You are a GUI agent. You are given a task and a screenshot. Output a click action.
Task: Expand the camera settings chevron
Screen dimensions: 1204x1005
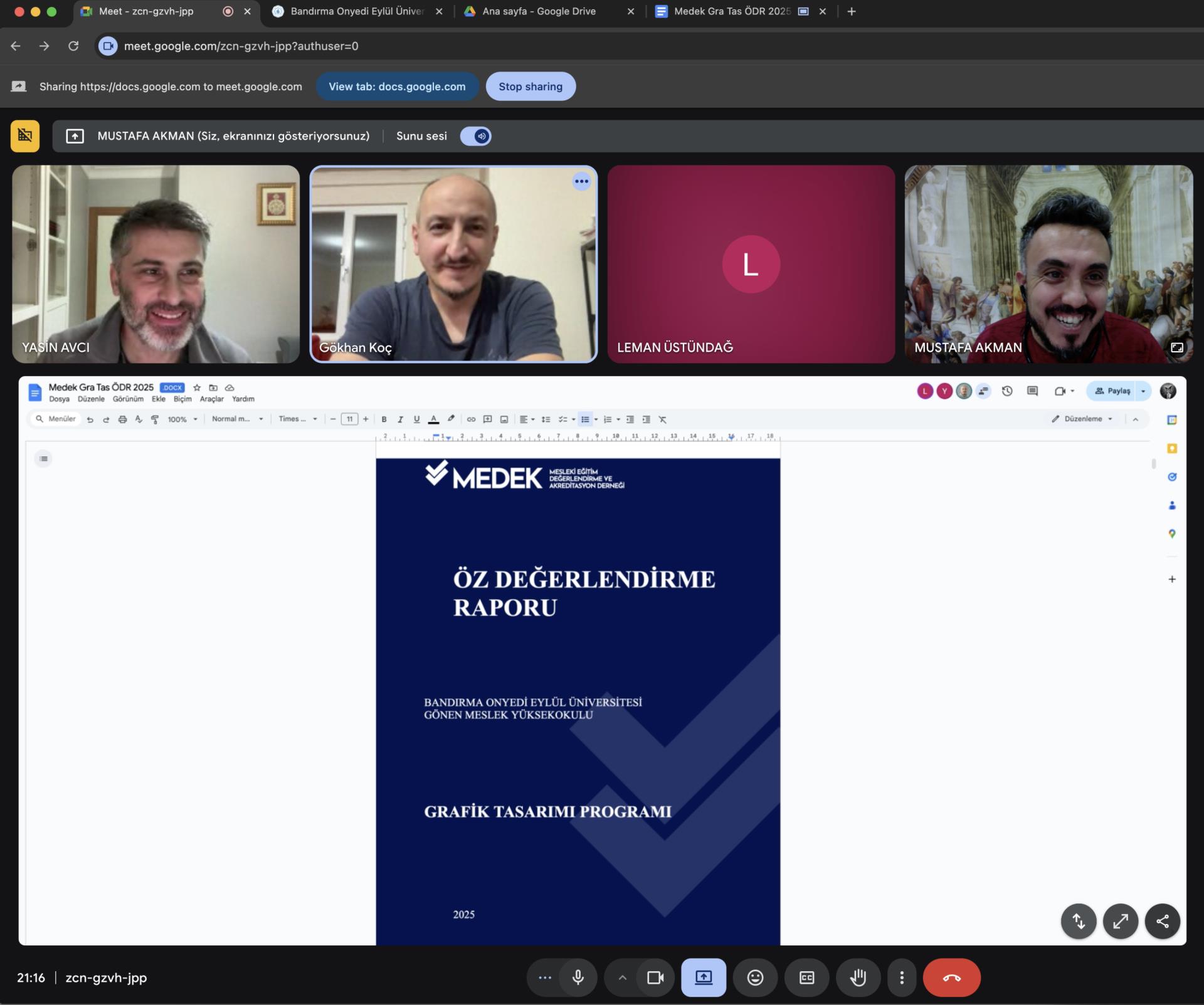[622, 977]
